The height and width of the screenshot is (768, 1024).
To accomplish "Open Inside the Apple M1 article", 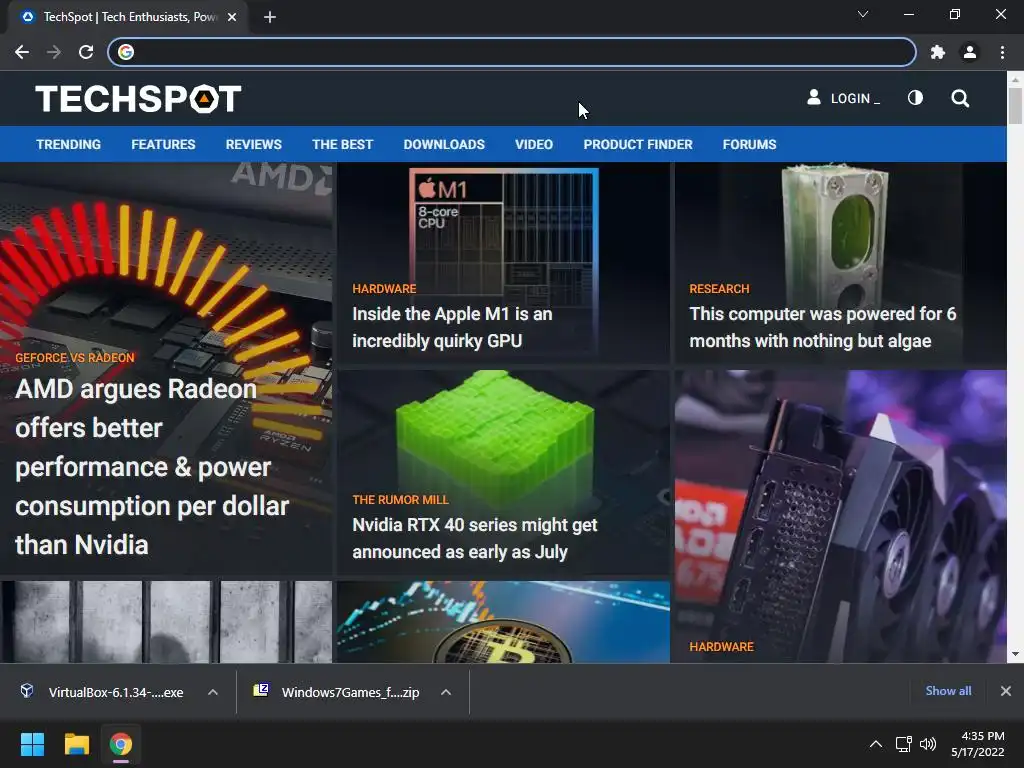I will 452,327.
